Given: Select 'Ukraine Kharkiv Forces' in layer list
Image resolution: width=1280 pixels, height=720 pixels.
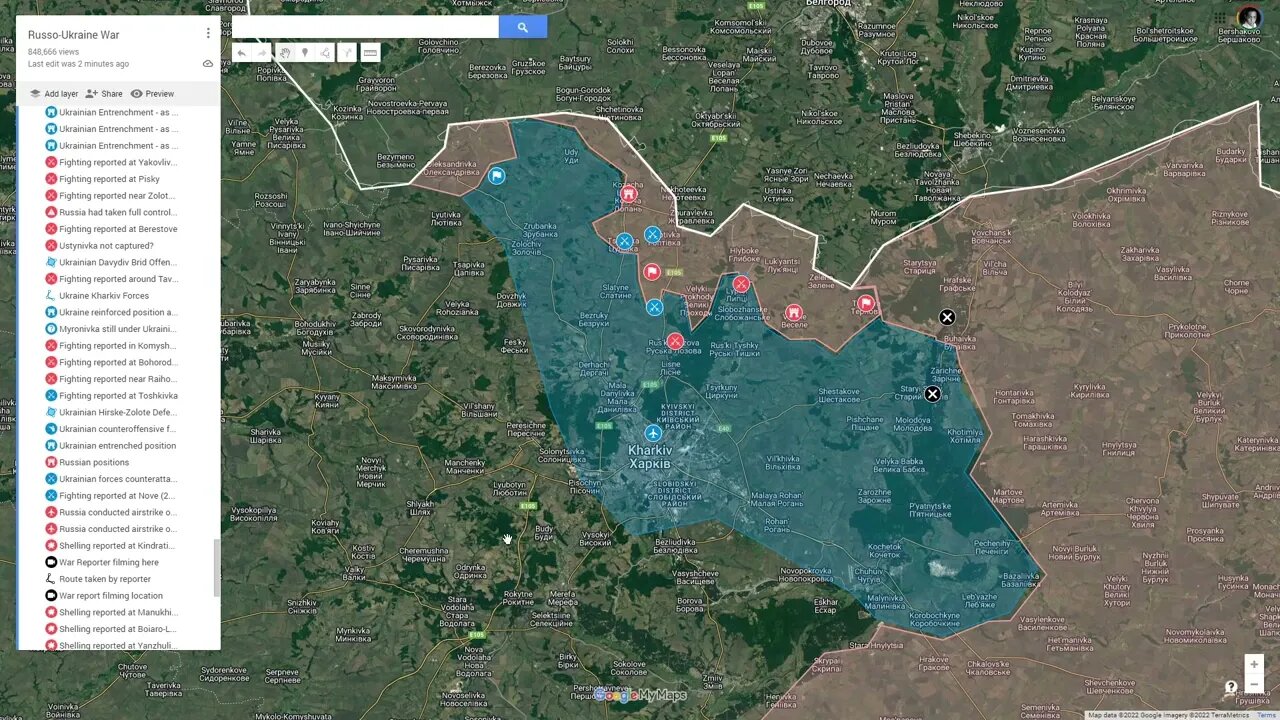Looking at the screenshot, I should click(104, 296).
